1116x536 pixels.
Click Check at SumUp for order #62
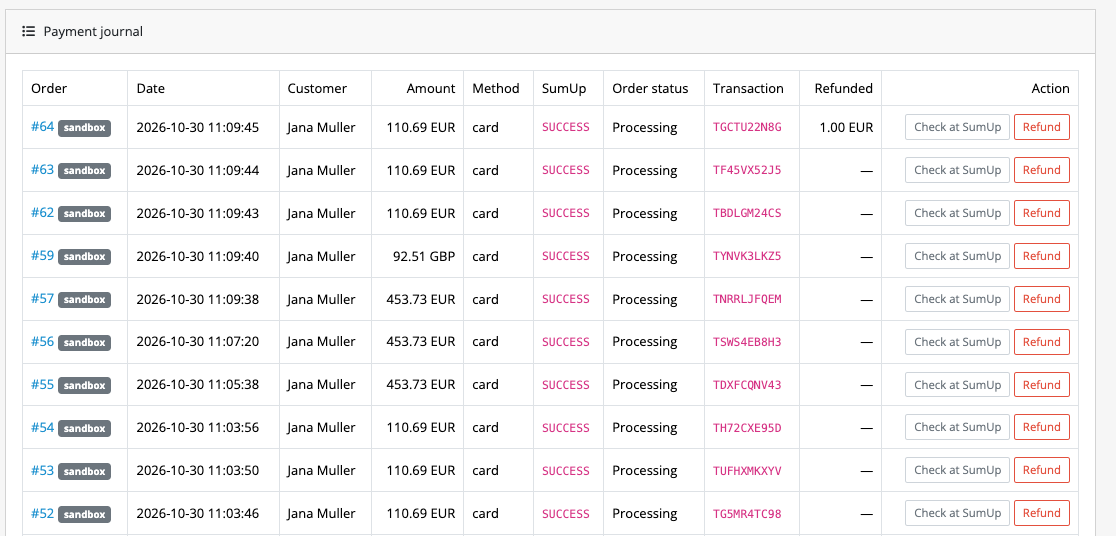click(957, 214)
